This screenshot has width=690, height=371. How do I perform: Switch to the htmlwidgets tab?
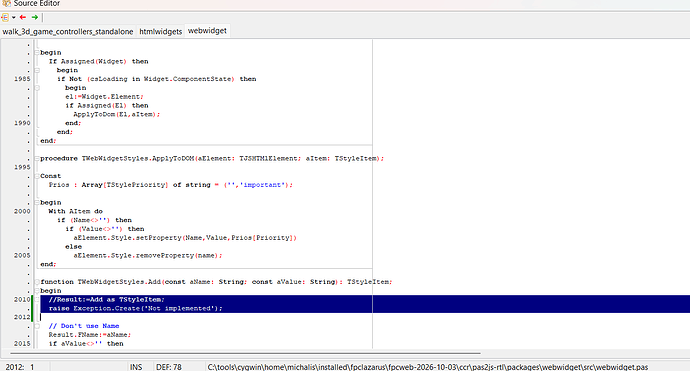pos(161,32)
